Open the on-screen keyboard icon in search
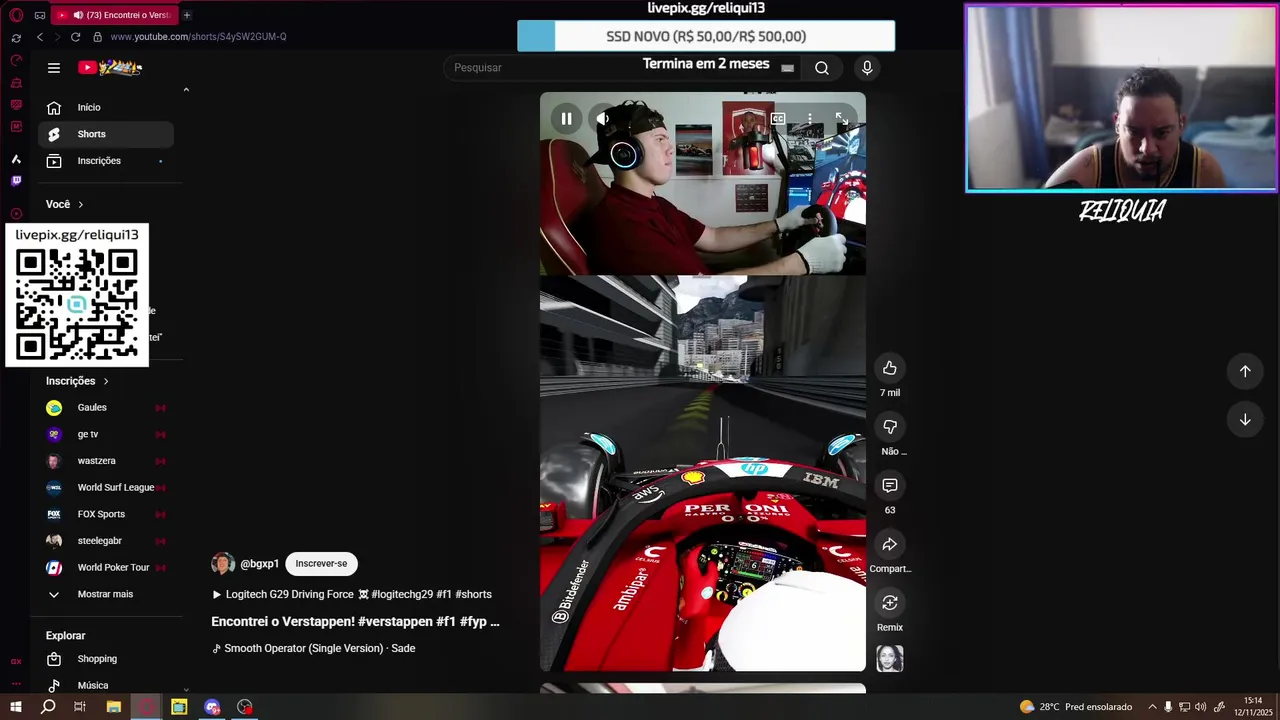 (788, 68)
